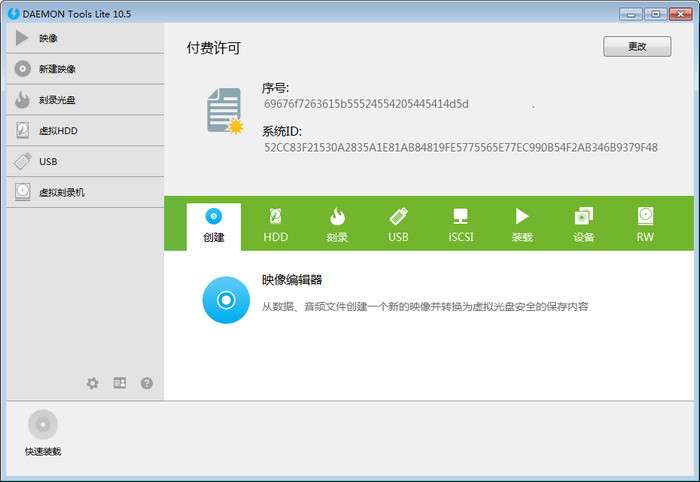
Task: Switch to the 设备 devices tab
Action: pyautogui.click(x=583, y=225)
